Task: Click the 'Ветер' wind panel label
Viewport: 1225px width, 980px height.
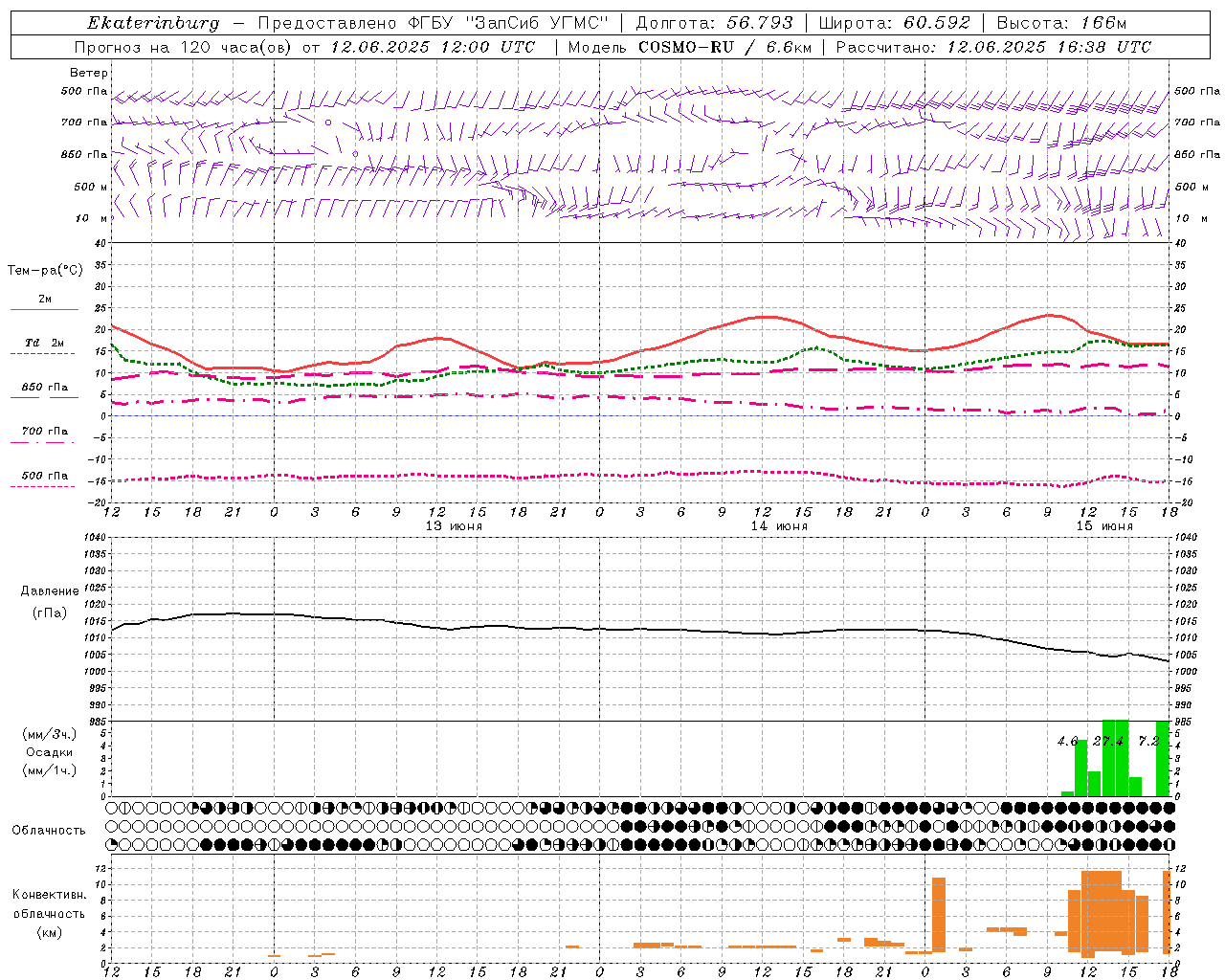Action: [x=89, y=73]
